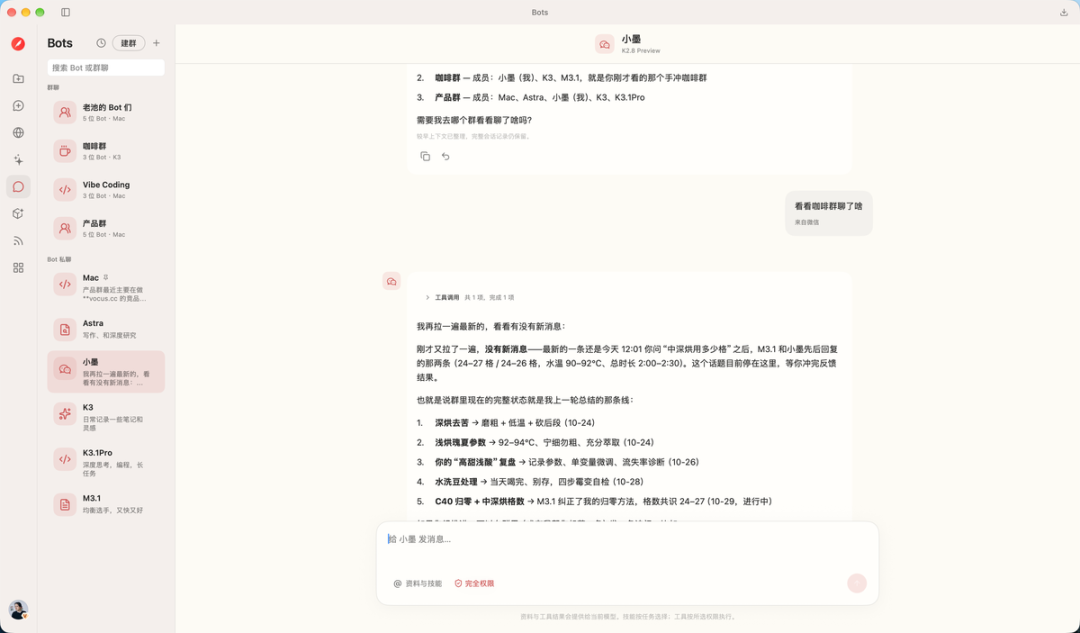
Task: Click into the 给 小墨 发消息 input box
Action: (627, 539)
